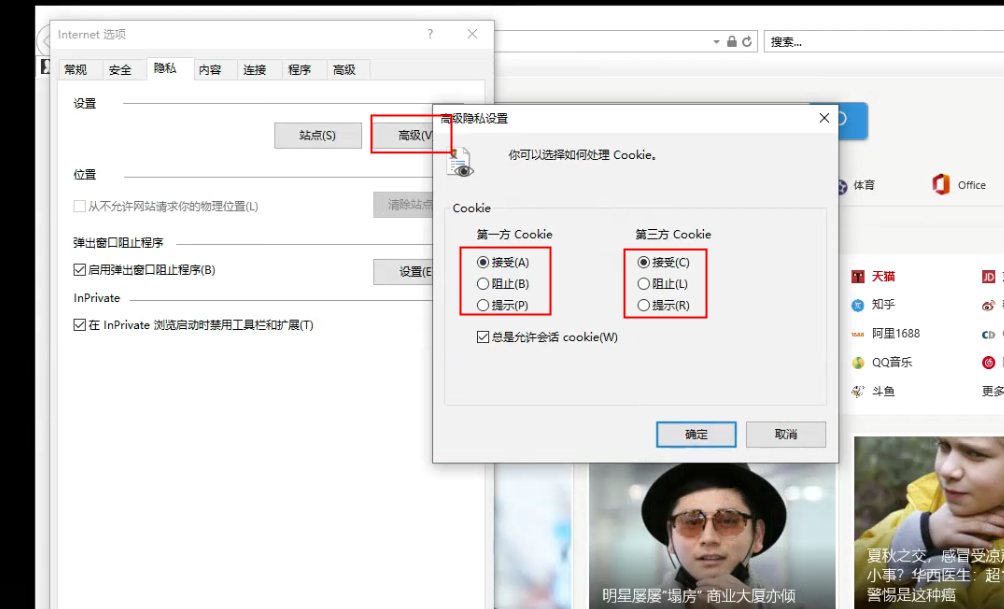Expand the address bar dropdown arrow
1004x609 pixels.
716,42
